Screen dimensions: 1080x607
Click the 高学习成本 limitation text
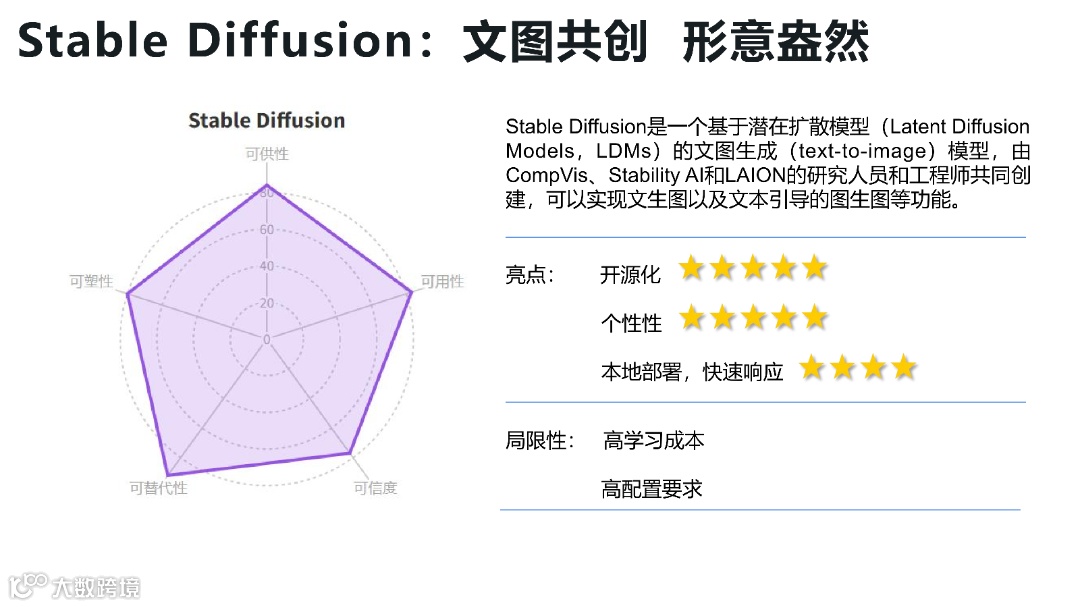654,440
